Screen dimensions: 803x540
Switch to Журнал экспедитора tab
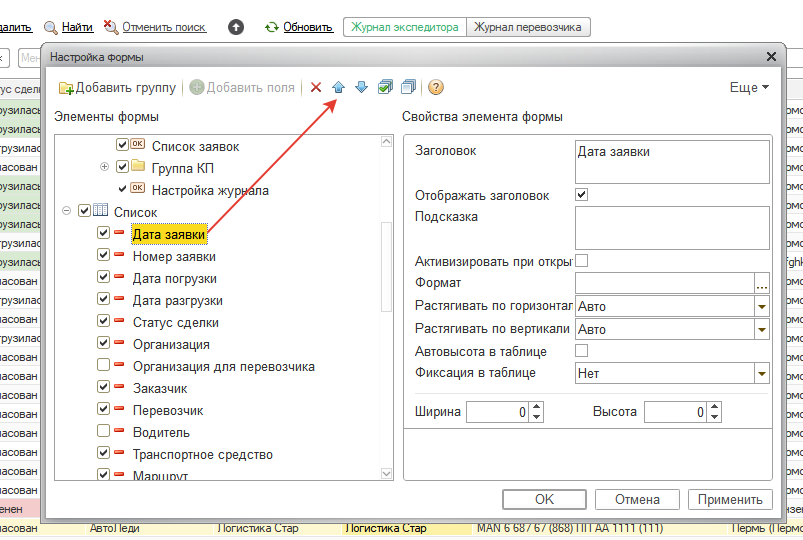[x=405, y=27]
